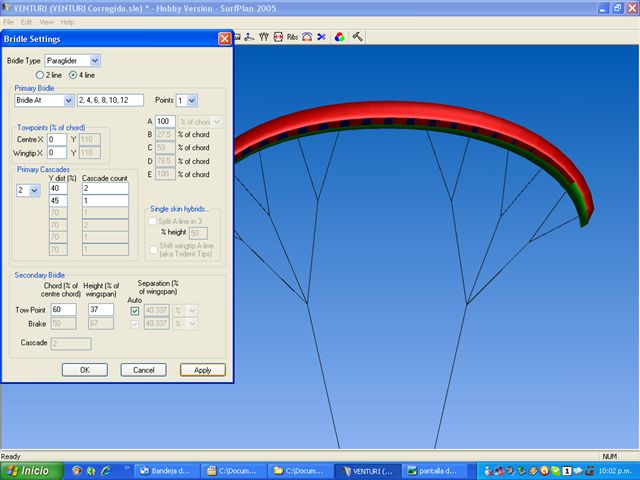Click the red-framed panel toolbar icon
The width and height of the screenshot is (640, 480).
(x=278, y=37)
